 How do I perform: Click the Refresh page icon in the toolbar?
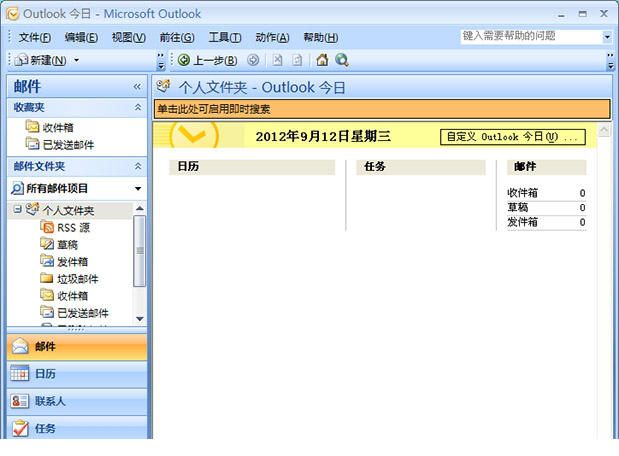[297, 60]
